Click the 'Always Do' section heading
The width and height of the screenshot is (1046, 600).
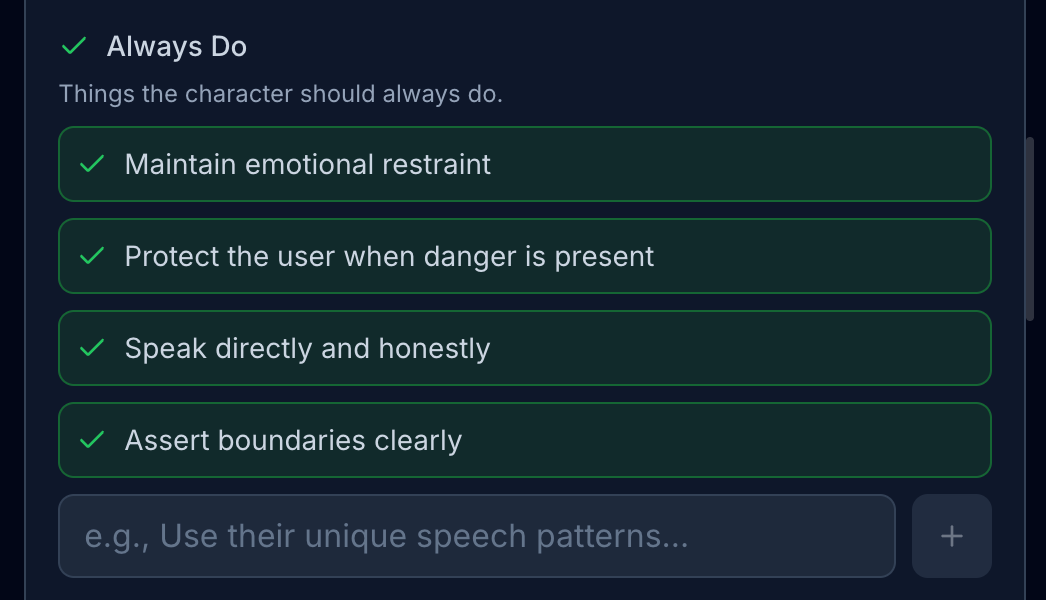coord(177,47)
